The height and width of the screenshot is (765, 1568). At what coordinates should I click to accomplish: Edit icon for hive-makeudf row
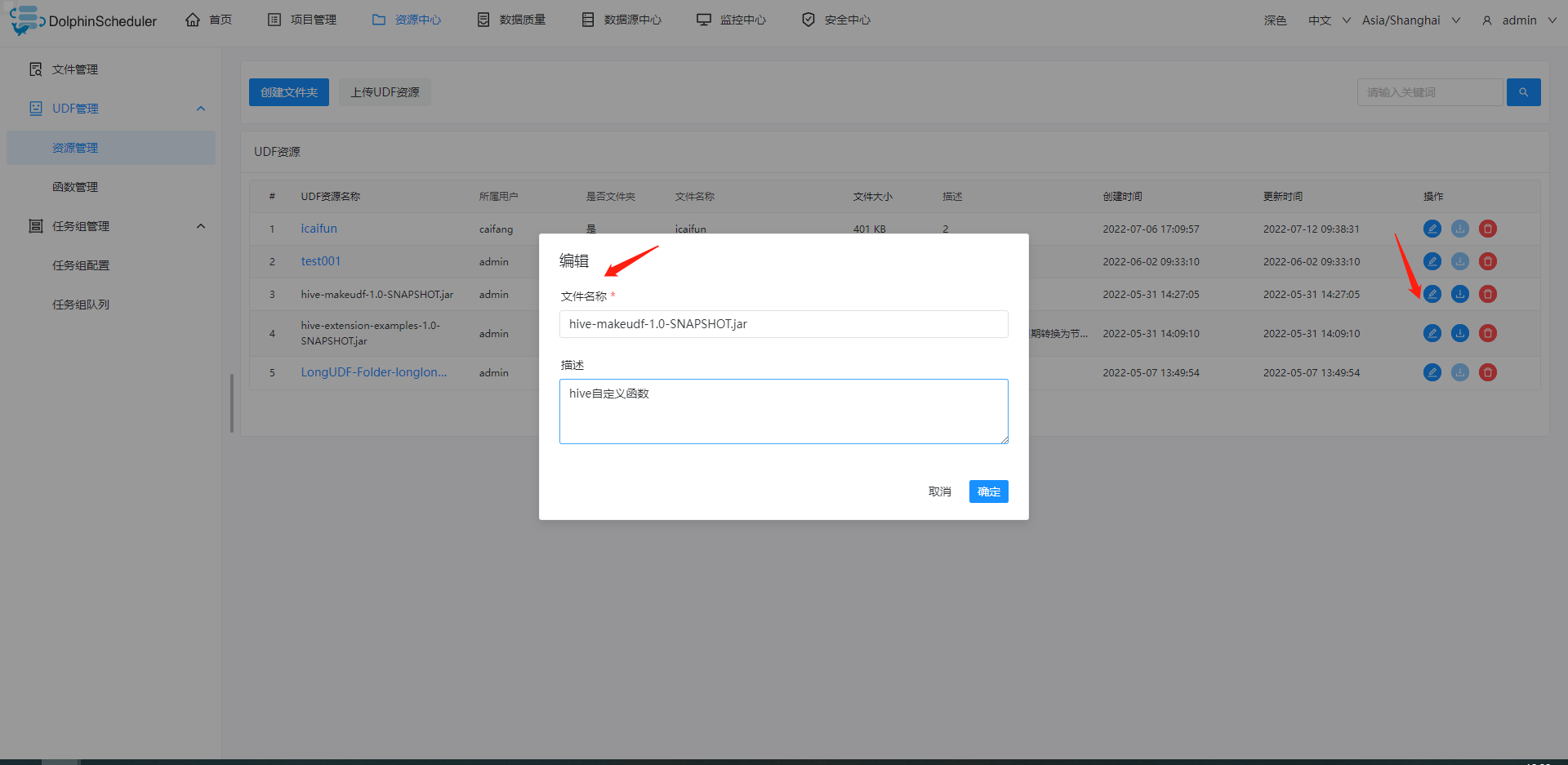click(1432, 294)
